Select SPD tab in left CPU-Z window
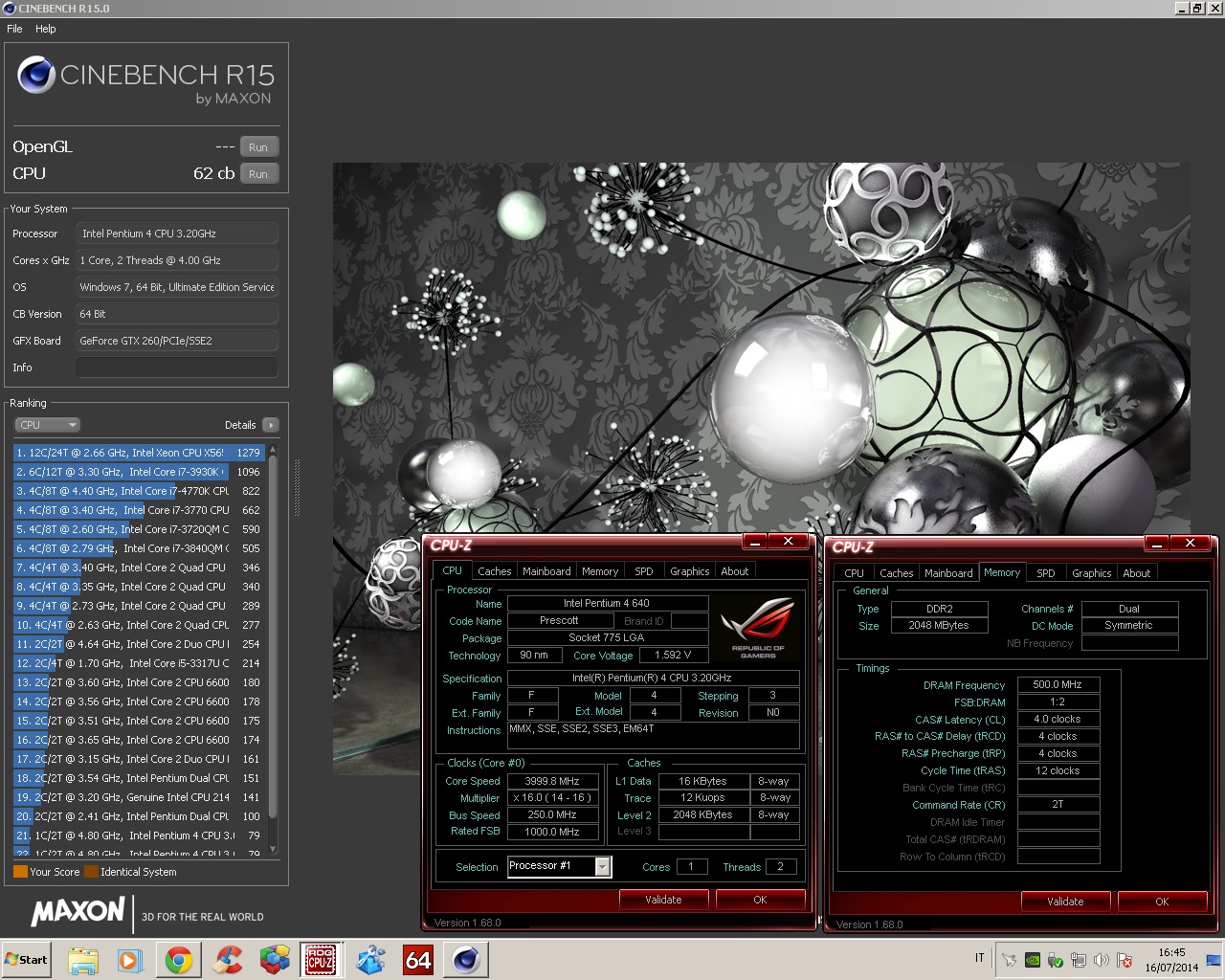Viewport: 1225px width, 980px height. pos(644,571)
